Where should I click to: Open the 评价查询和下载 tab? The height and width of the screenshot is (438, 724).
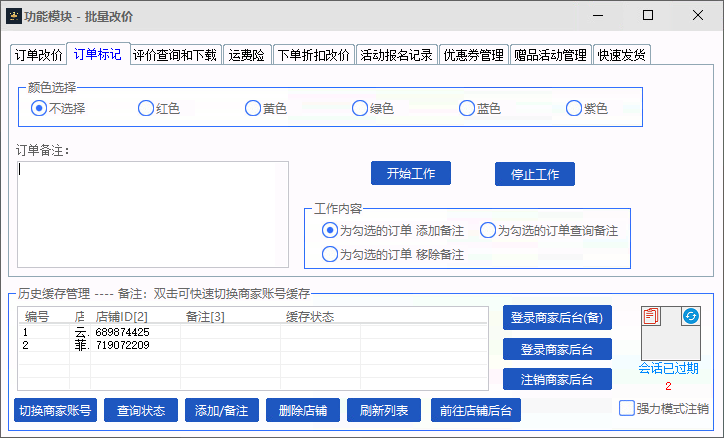[x=174, y=55]
